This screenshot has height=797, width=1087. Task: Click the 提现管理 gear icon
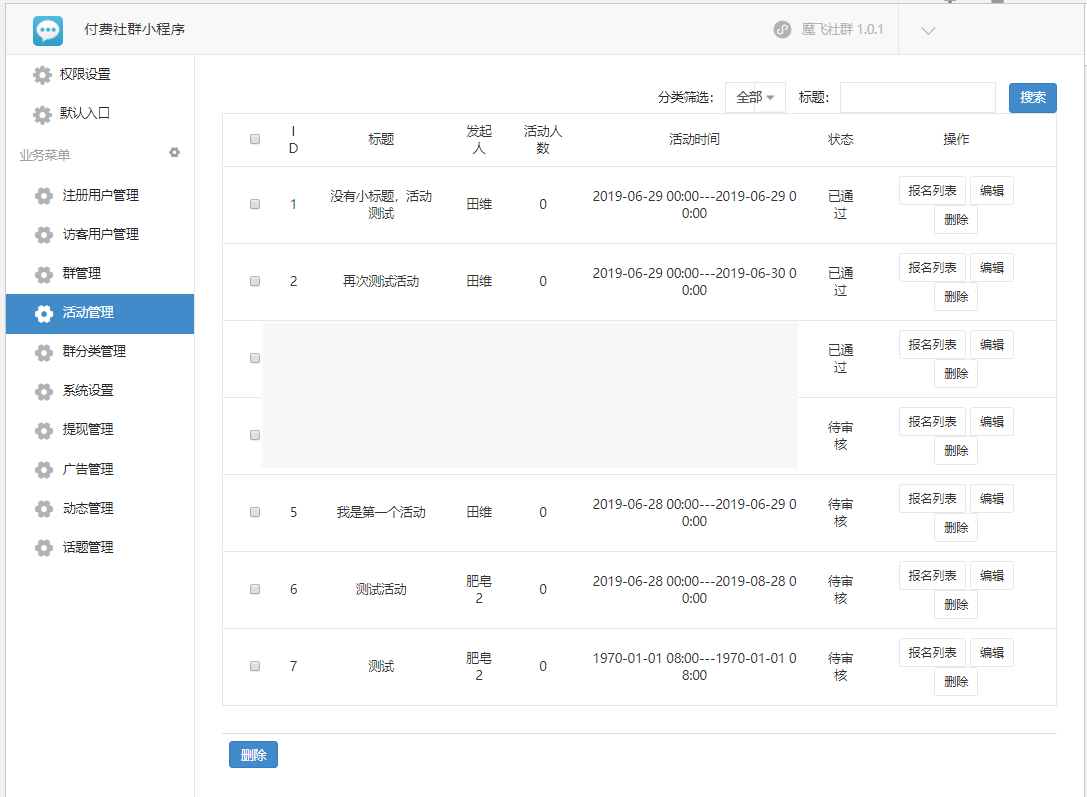click(x=44, y=430)
